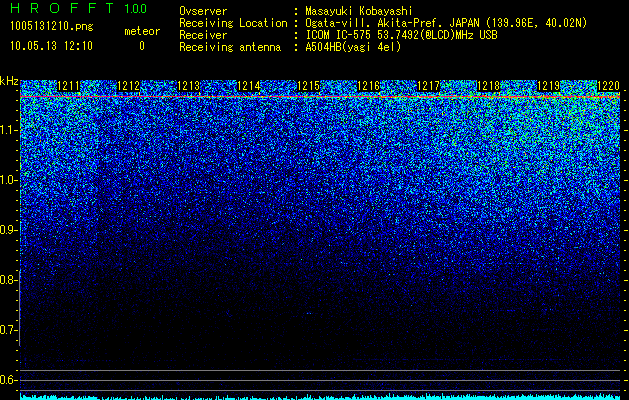The image size is (629, 400).
Task: Click time marker 1216
Action: click(x=368, y=86)
